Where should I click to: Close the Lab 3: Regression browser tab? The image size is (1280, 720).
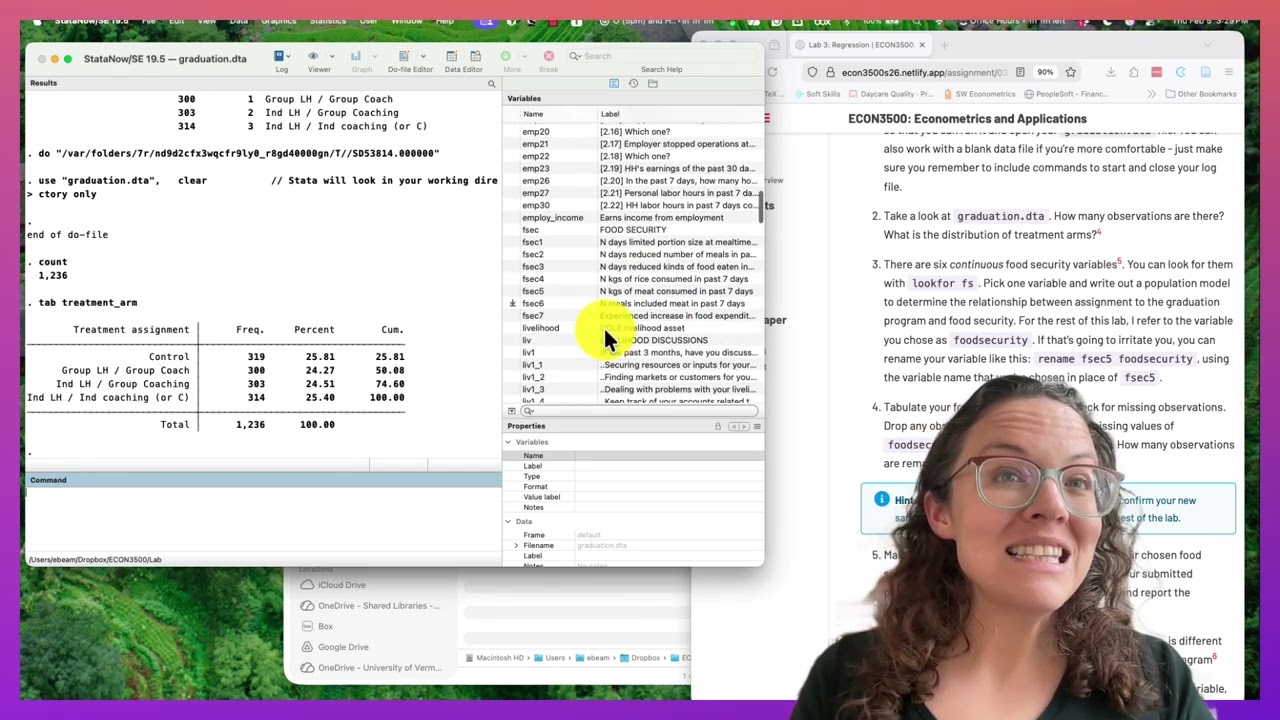pos(921,45)
